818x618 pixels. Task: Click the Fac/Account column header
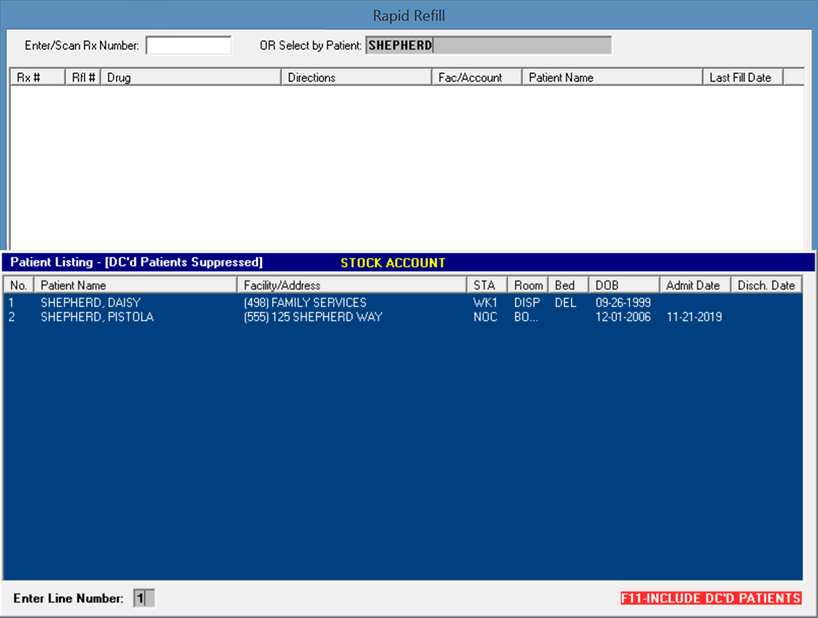tap(476, 77)
